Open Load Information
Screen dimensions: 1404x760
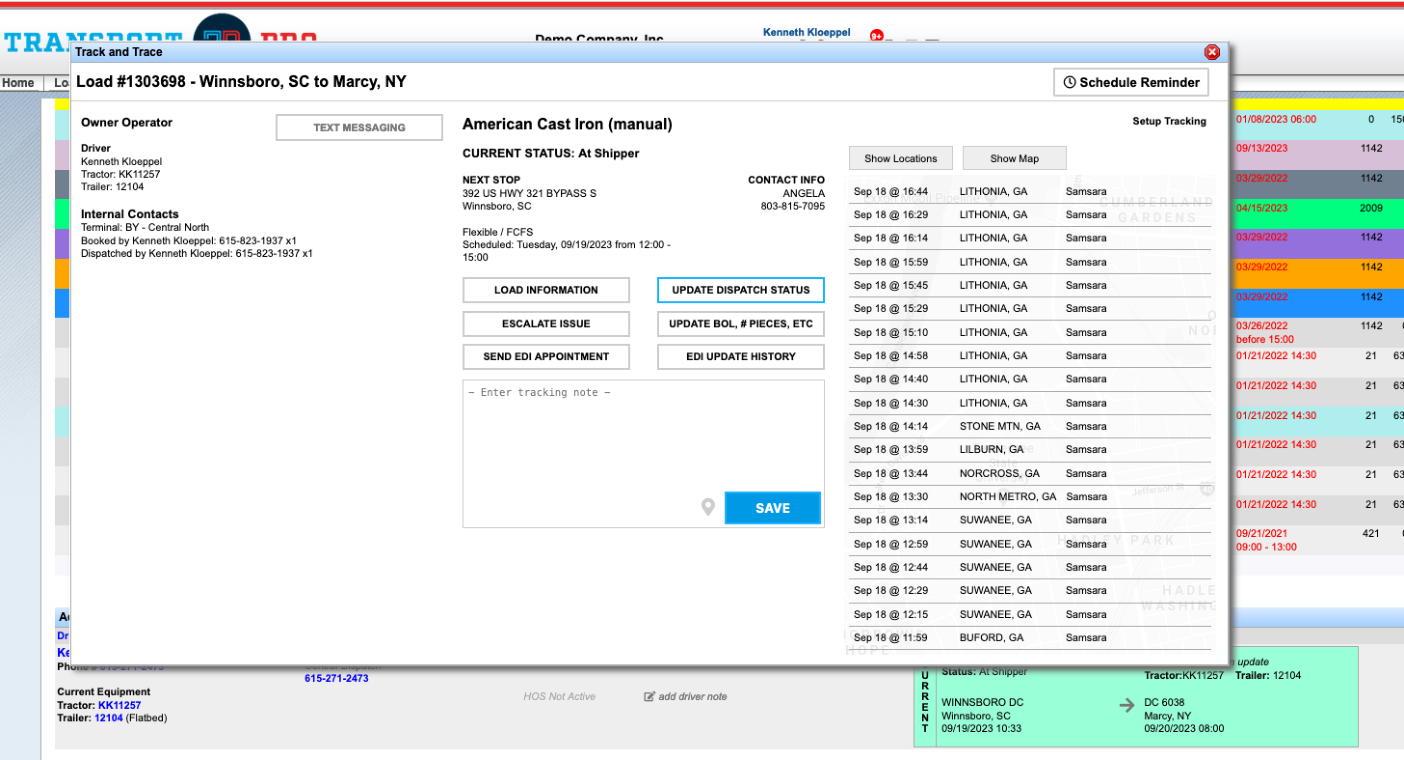[546, 290]
